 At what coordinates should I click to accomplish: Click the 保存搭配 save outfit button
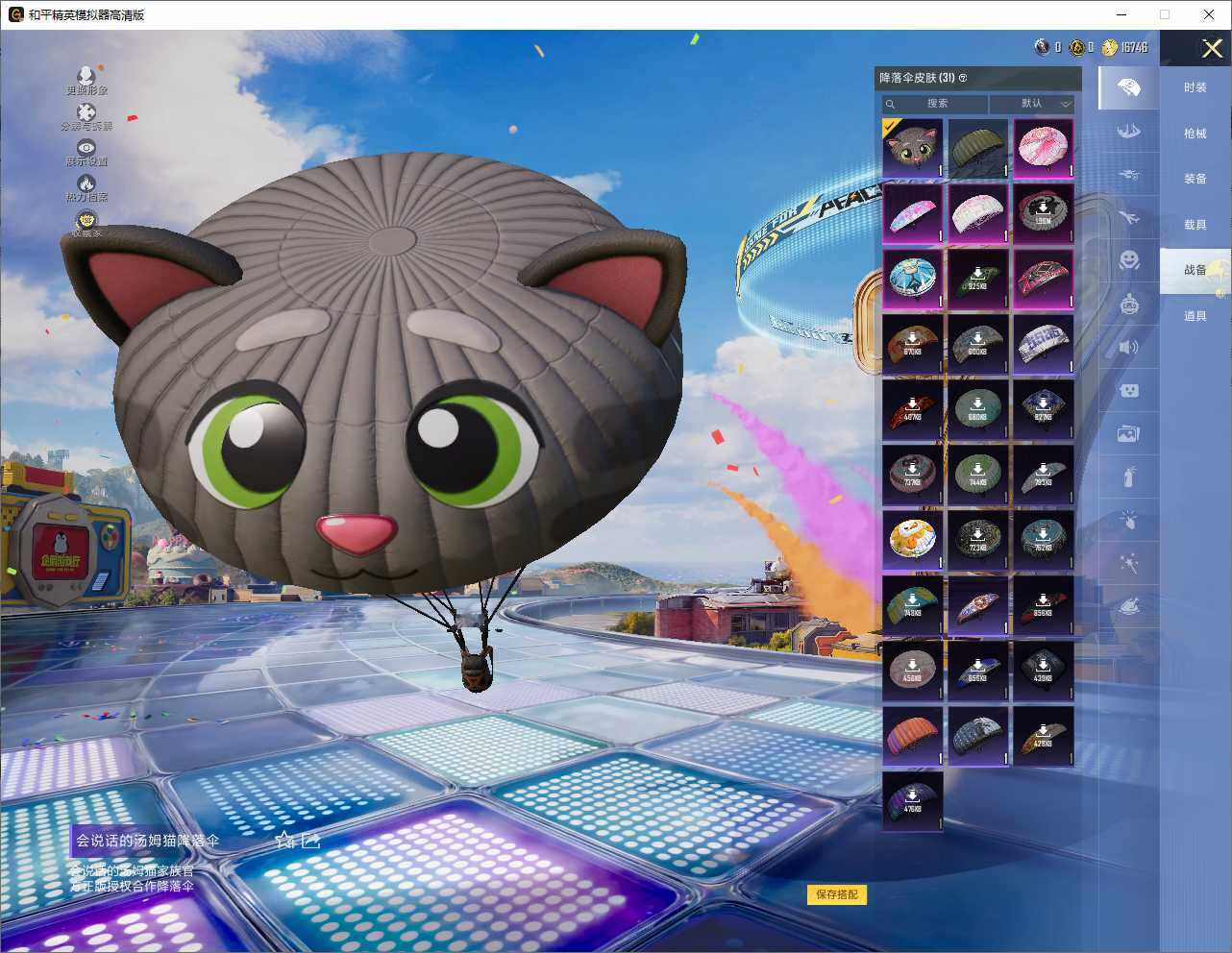(x=837, y=894)
